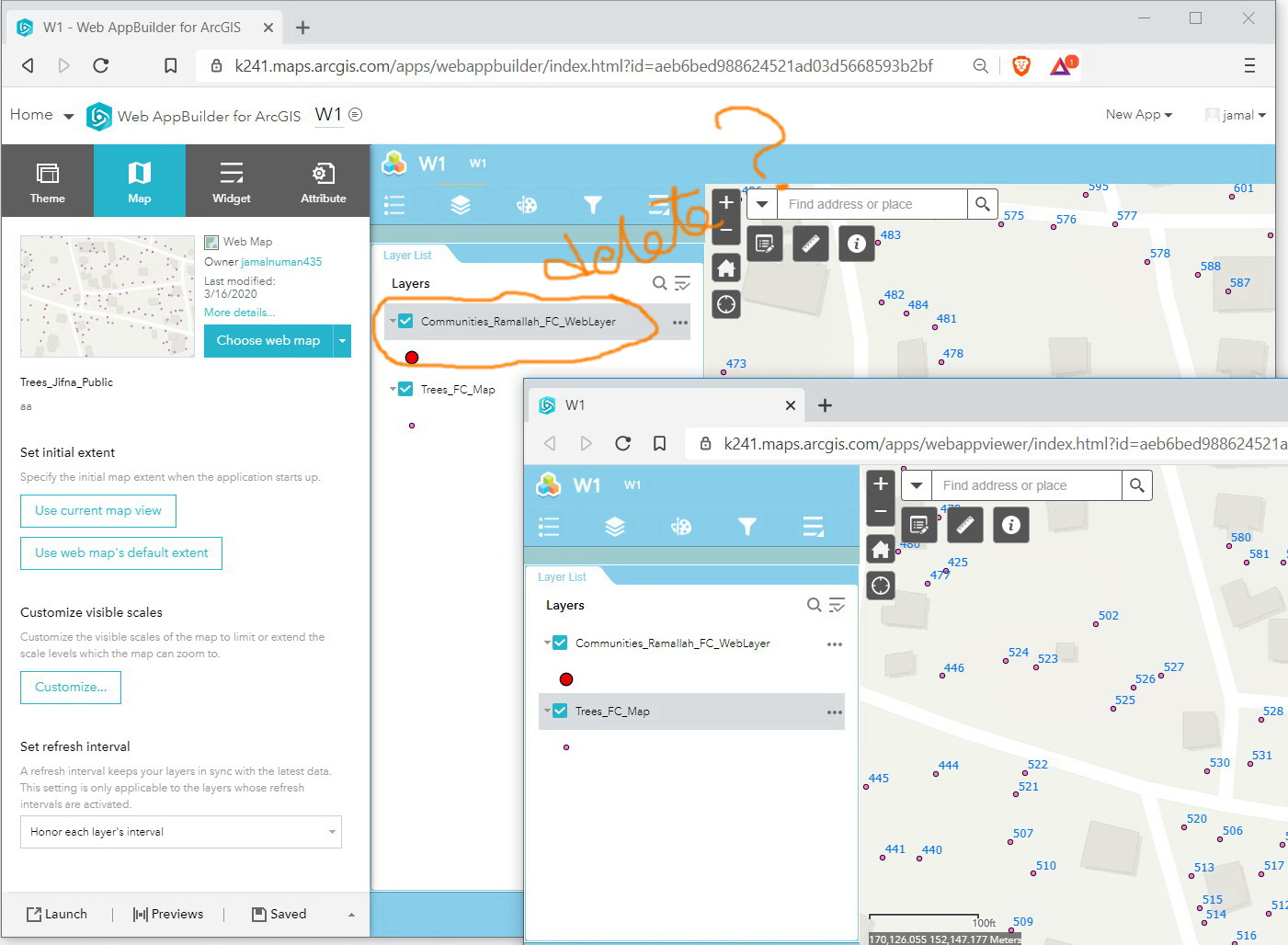The width and height of the screenshot is (1288, 945).
Task: Click the Layer List stack icon in the AppBuilder preview
Action: point(461,205)
